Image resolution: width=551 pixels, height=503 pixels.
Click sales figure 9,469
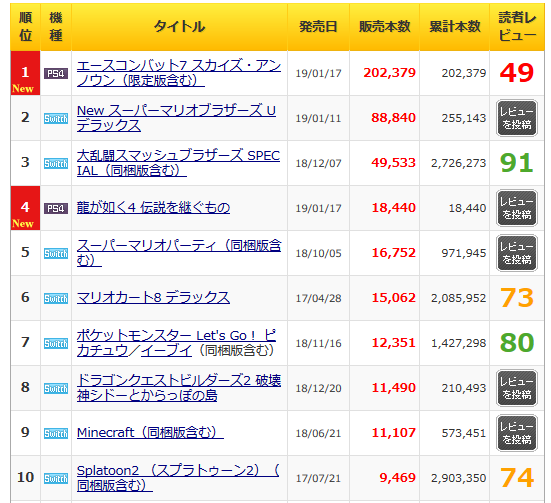pos(397,478)
